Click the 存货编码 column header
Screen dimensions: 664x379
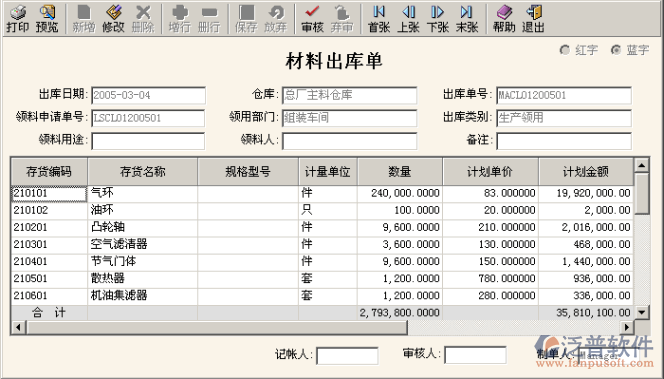click(x=49, y=172)
